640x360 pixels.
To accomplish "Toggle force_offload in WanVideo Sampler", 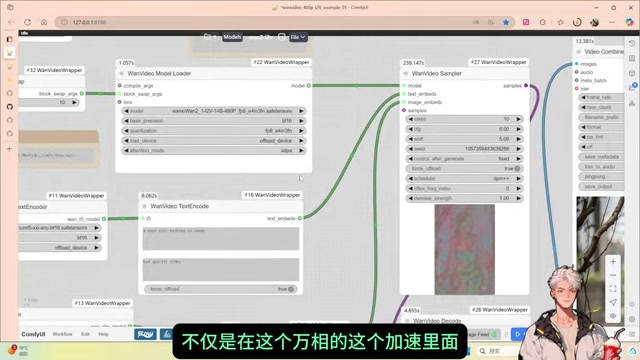I will (464, 169).
